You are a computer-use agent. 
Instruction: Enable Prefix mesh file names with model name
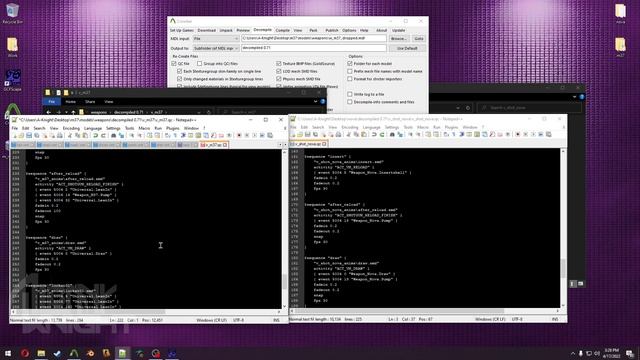tap(350, 71)
